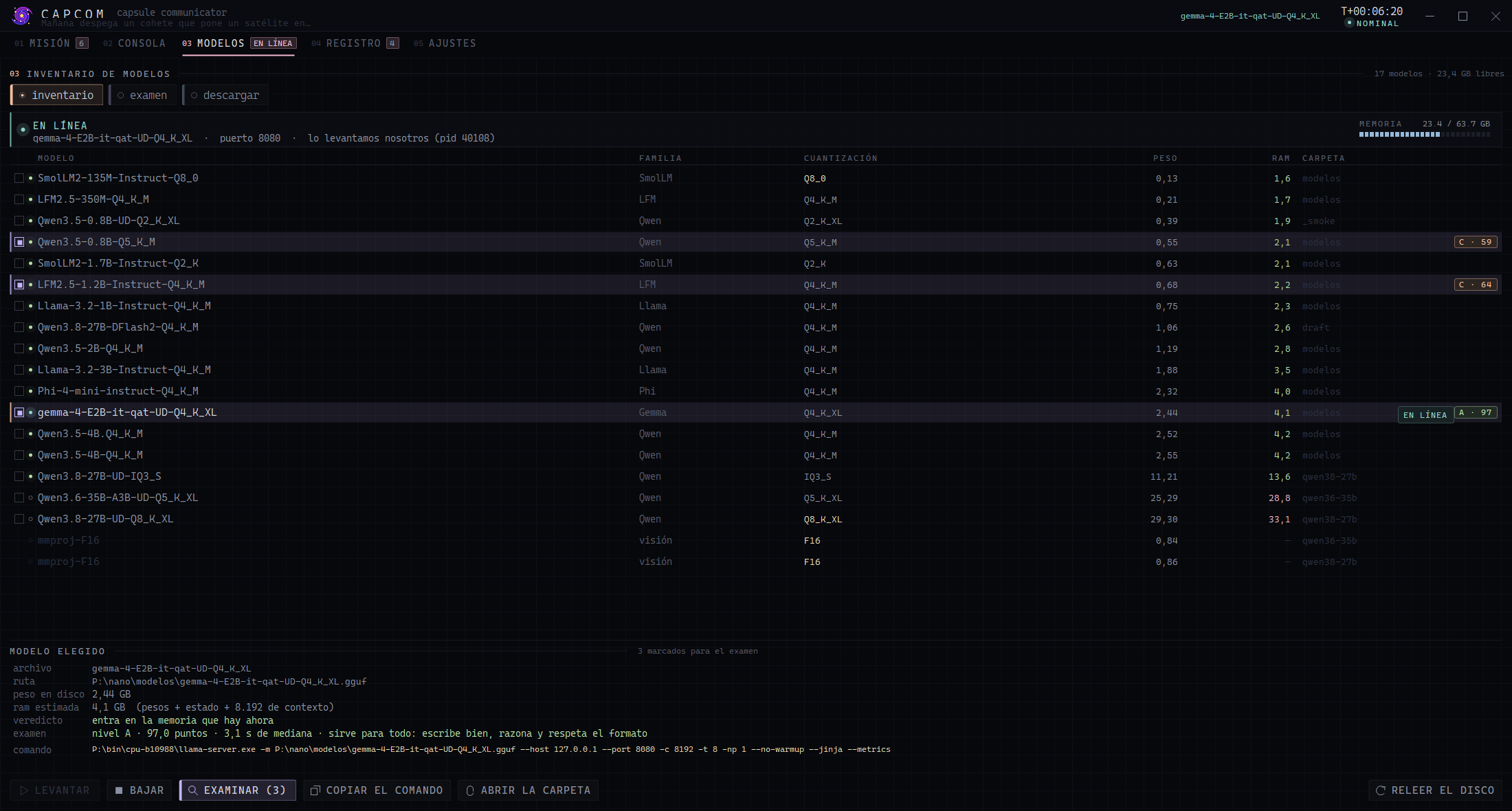Select the Llama-3.2-3B-Instruct-Q4_K_M row name
Screen dimensions: 1512x811
[124, 370]
